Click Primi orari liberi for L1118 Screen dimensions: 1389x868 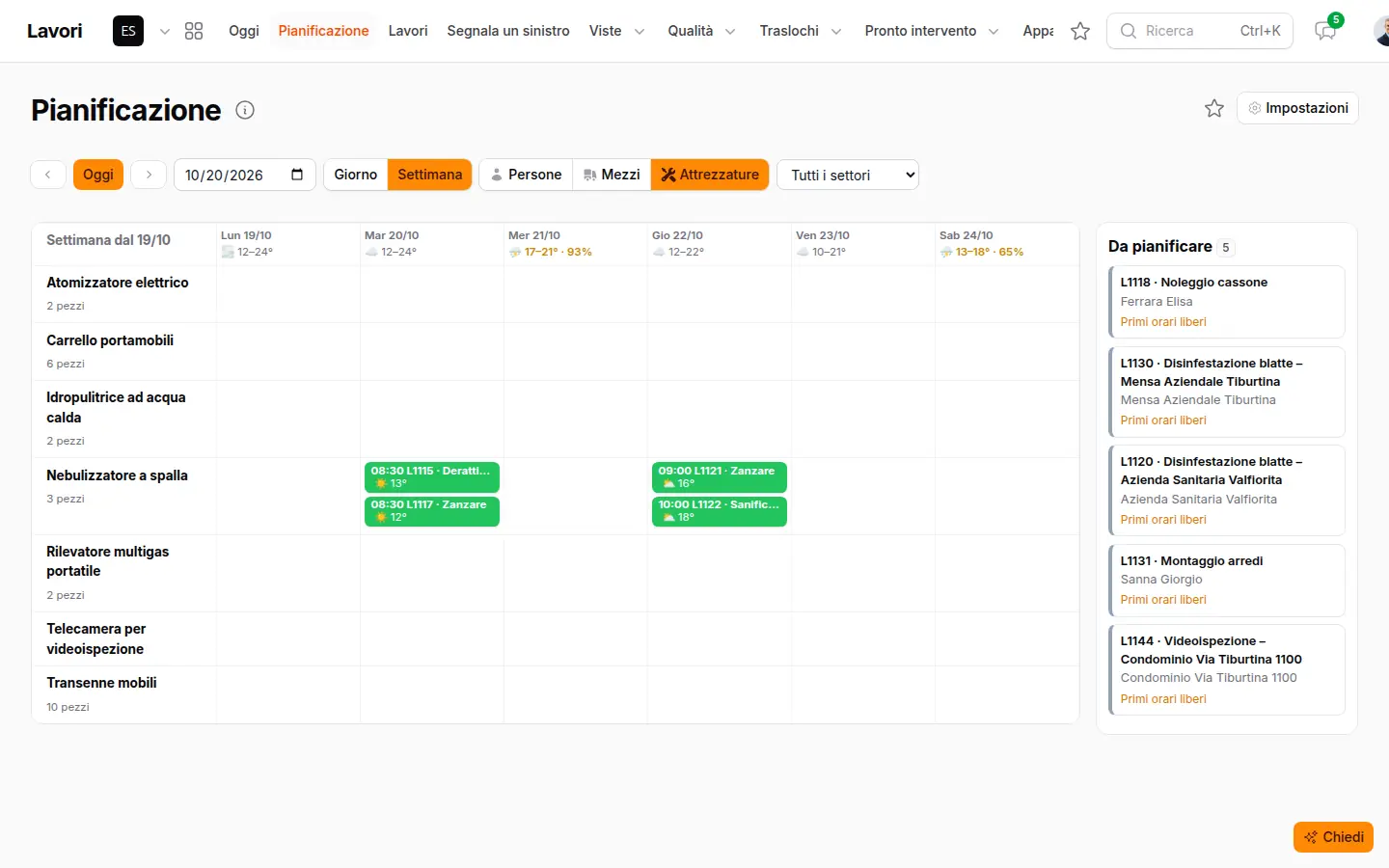click(1163, 322)
